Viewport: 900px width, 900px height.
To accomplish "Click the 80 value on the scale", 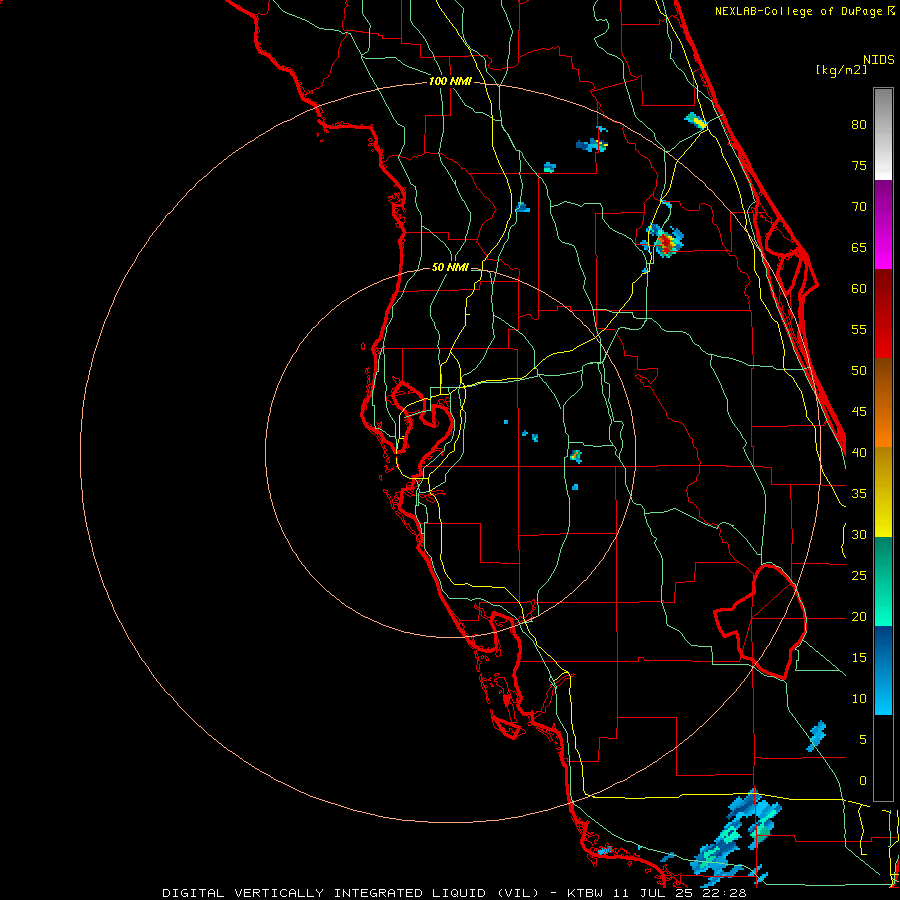I will [859, 125].
